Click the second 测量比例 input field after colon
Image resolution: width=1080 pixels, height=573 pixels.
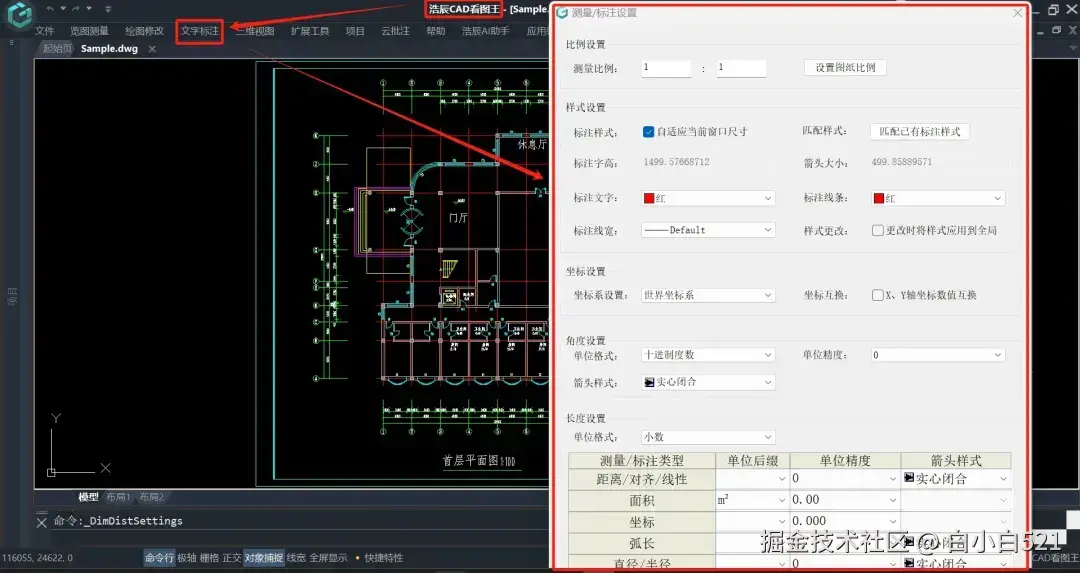pos(741,68)
